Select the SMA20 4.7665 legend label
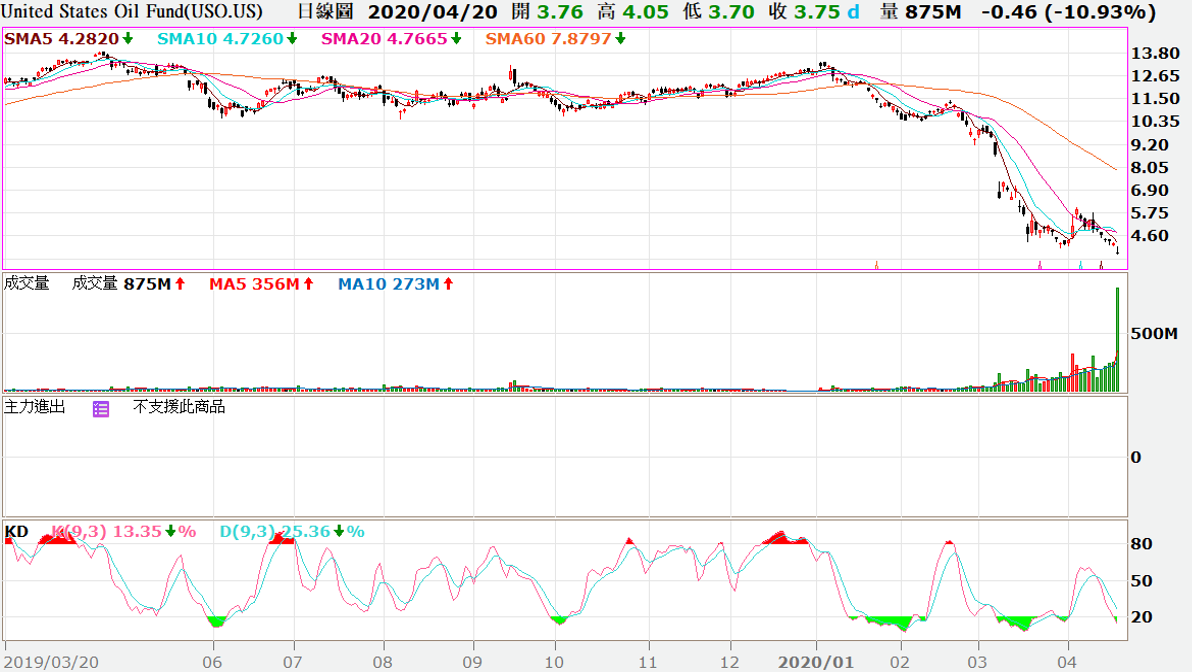The image size is (1192, 672). [390, 39]
